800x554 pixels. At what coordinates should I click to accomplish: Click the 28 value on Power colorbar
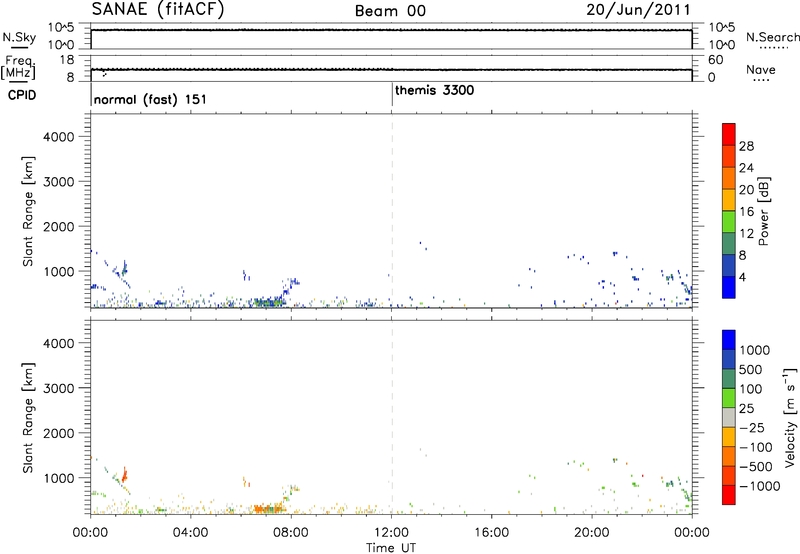[x=746, y=146]
